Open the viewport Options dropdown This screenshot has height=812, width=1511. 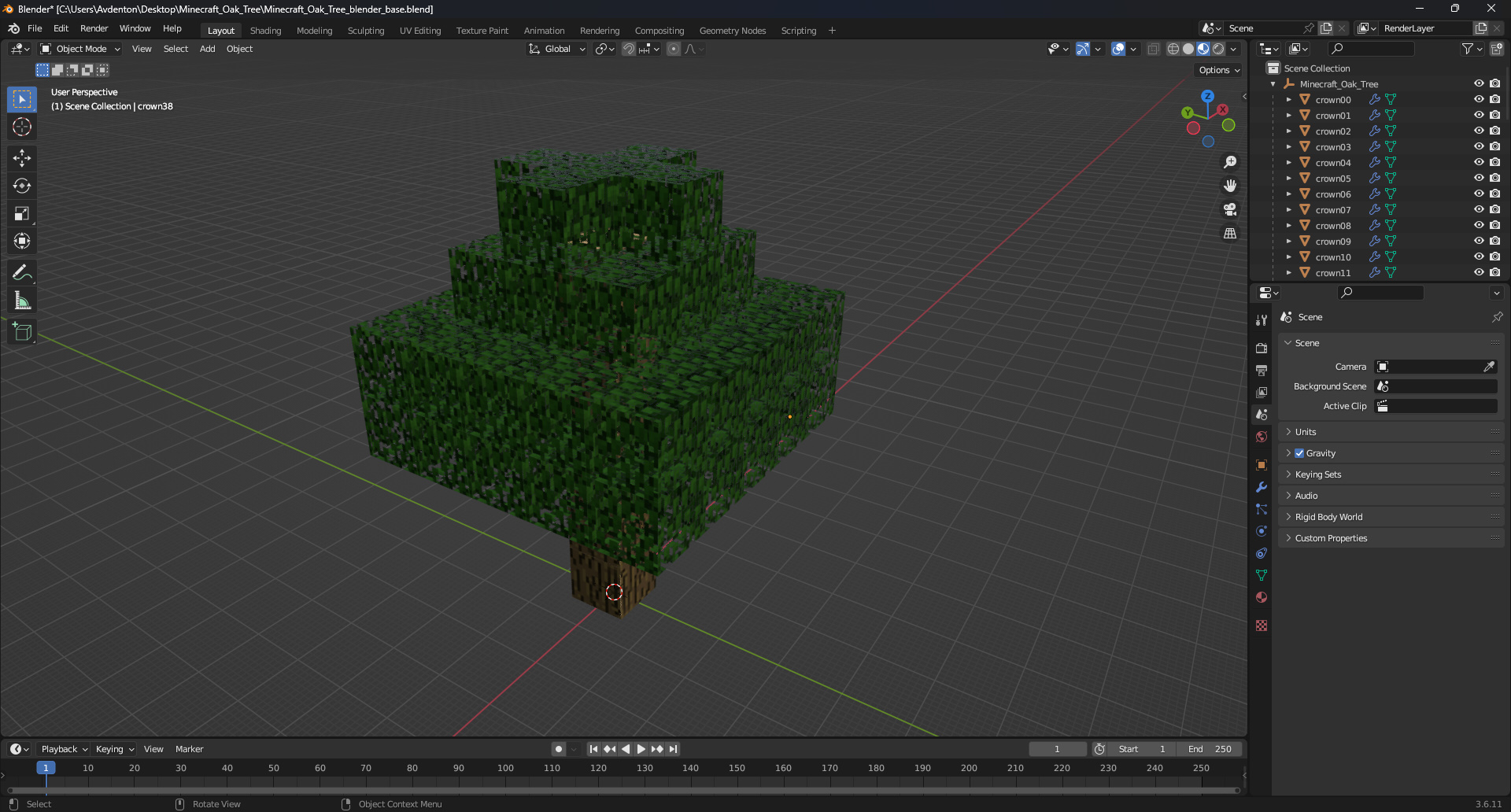point(1219,70)
